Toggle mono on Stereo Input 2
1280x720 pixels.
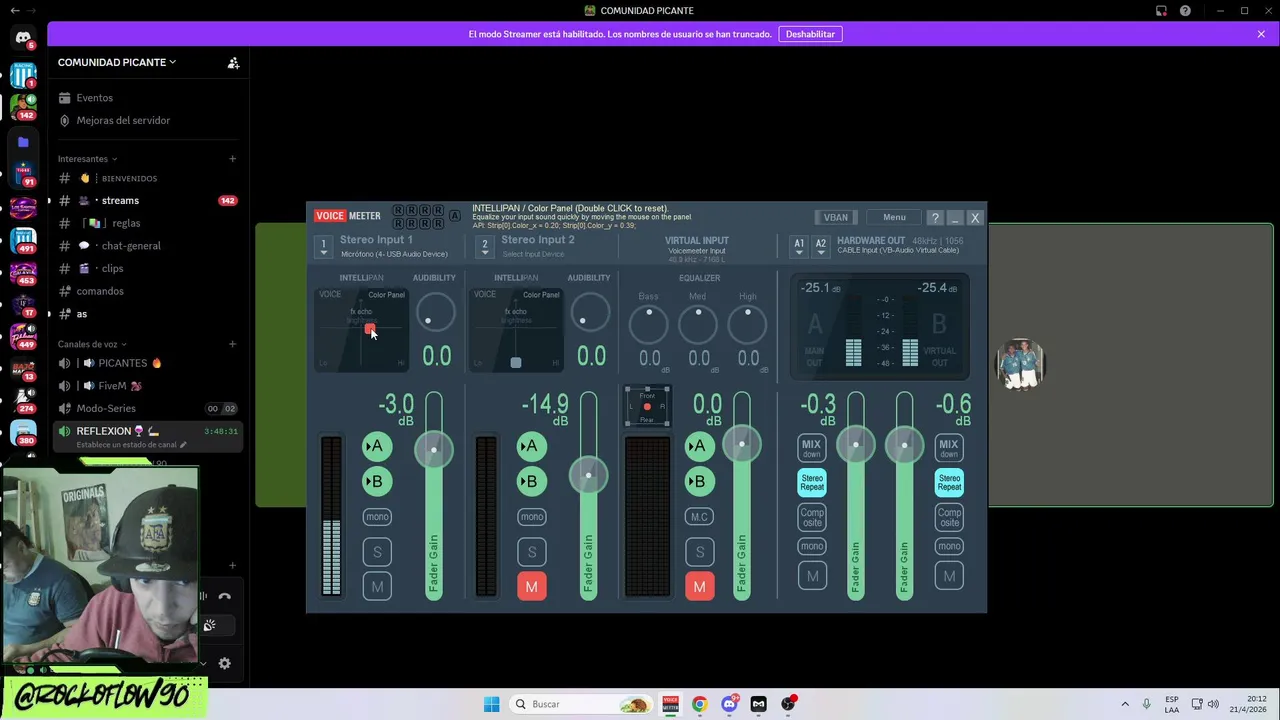(x=532, y=517)
